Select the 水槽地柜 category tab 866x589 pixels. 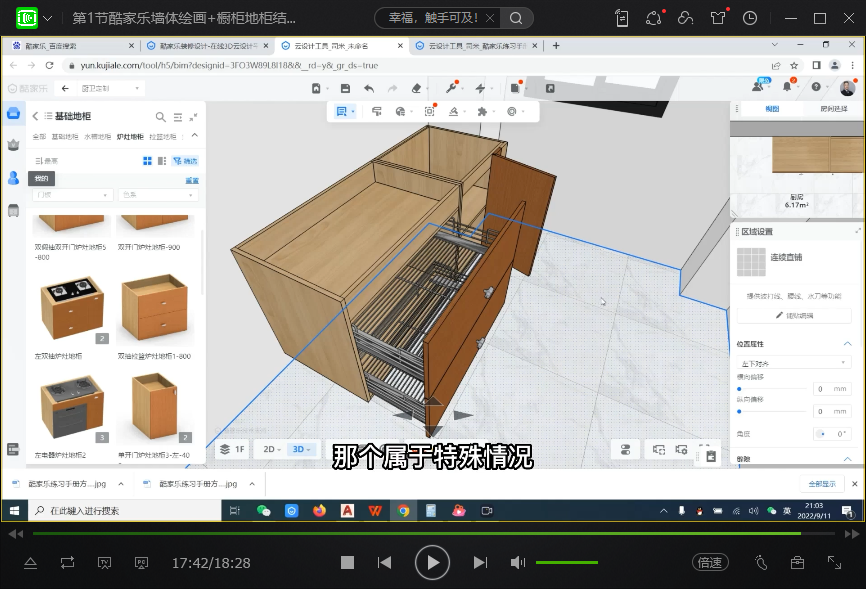pyautogui.click(x=97, y=136)
